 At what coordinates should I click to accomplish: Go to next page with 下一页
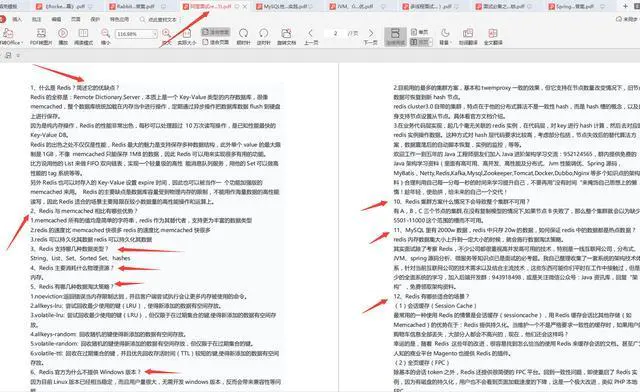pos(370,36)
